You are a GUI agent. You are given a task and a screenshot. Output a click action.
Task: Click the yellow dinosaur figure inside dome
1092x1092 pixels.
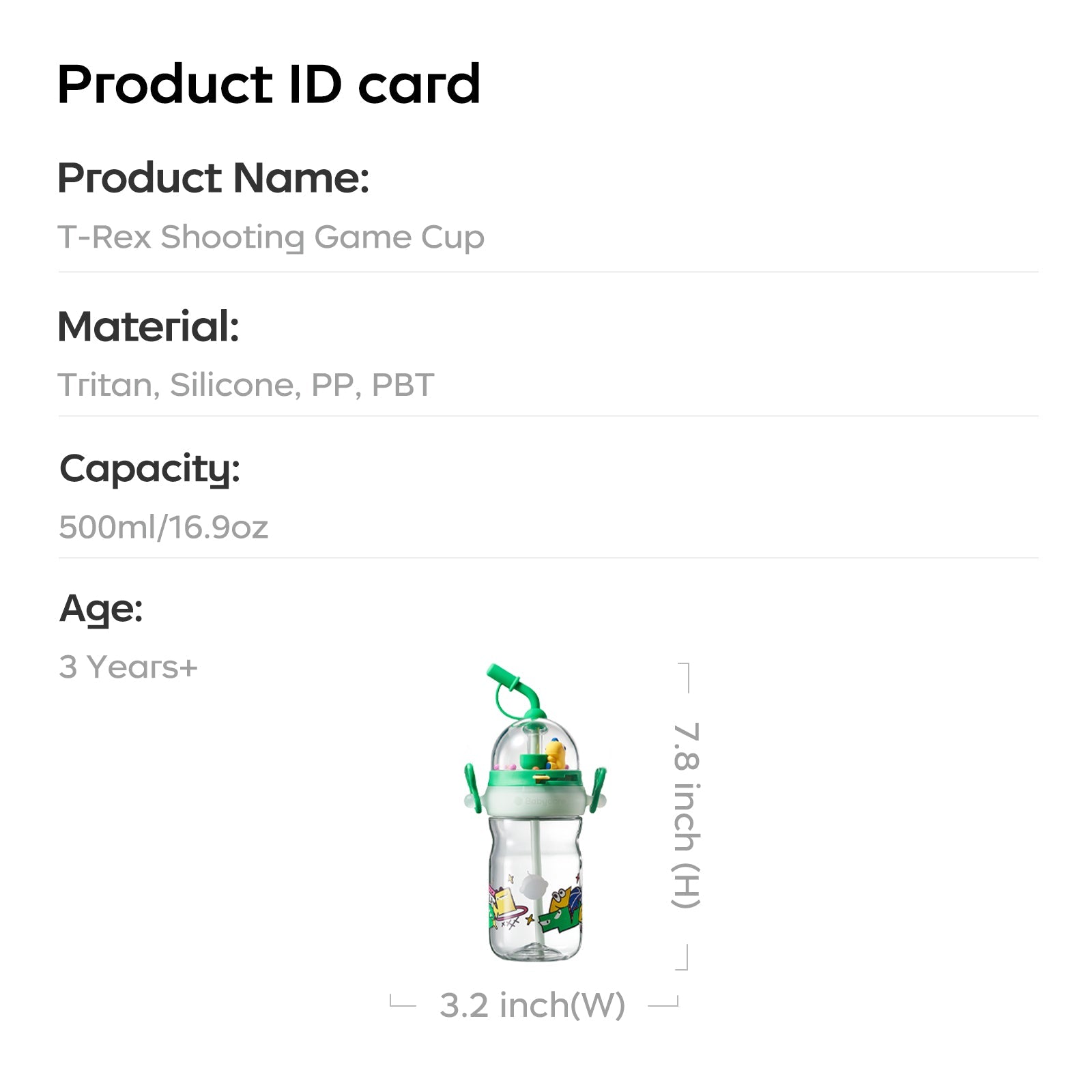click(556, 754)
